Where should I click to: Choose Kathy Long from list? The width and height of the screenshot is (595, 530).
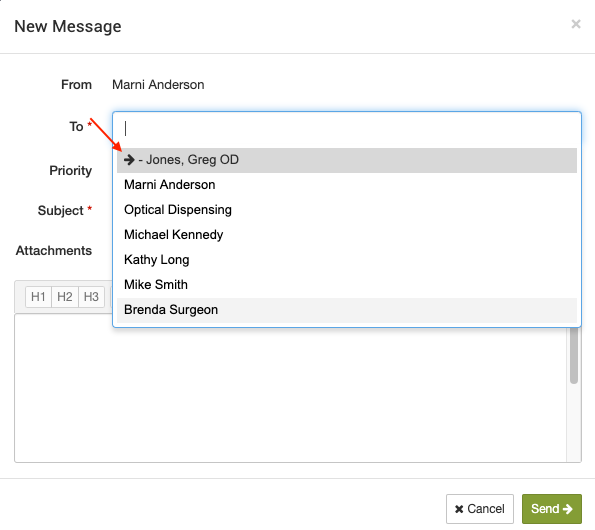click(x=347, y=260)
